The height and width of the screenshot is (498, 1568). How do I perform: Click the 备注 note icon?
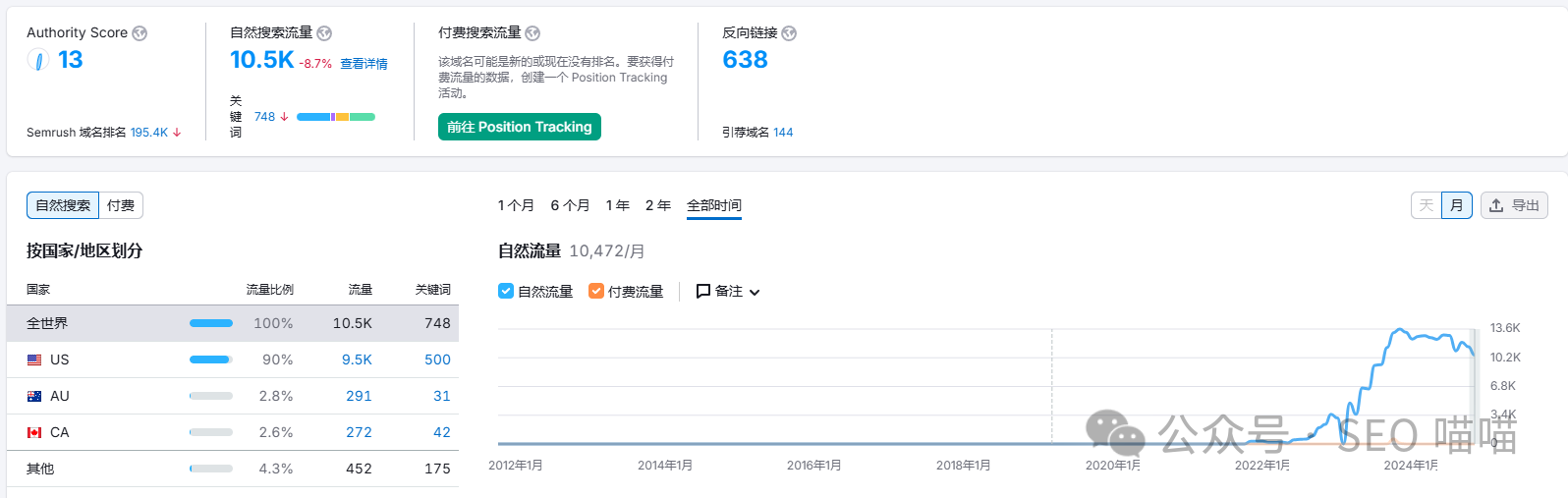703,292
